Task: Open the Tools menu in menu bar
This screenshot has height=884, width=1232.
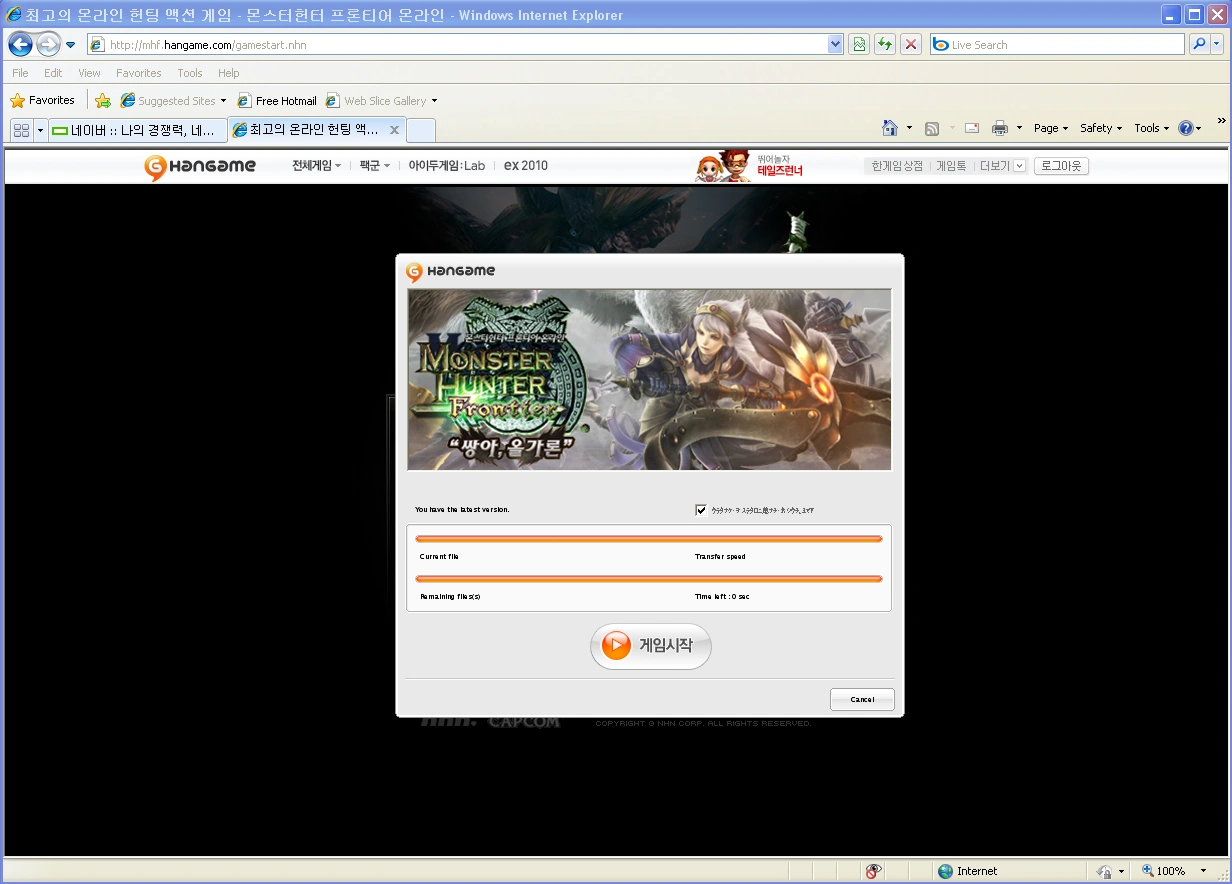Action: [190, 73]
